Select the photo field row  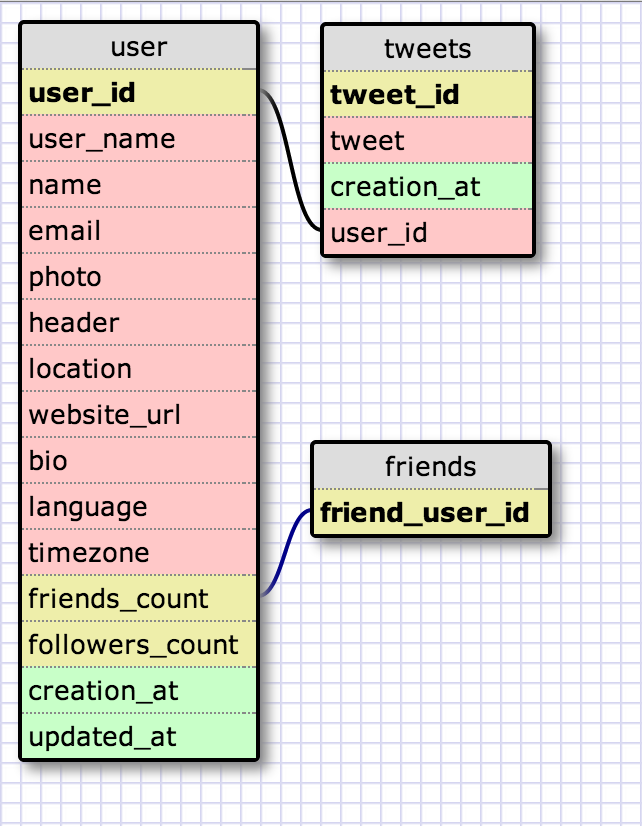pyautogui.click(x=139, y=277)
